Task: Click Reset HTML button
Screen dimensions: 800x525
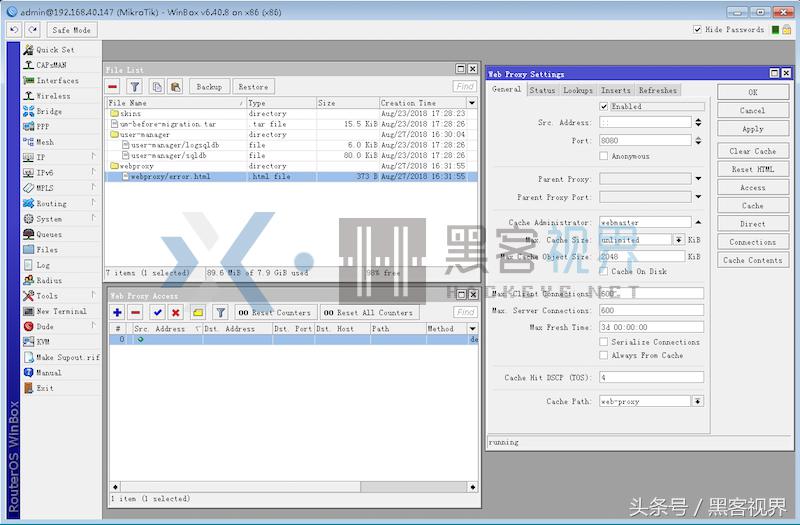Action: pyautogui.click(x=753, y=169)
